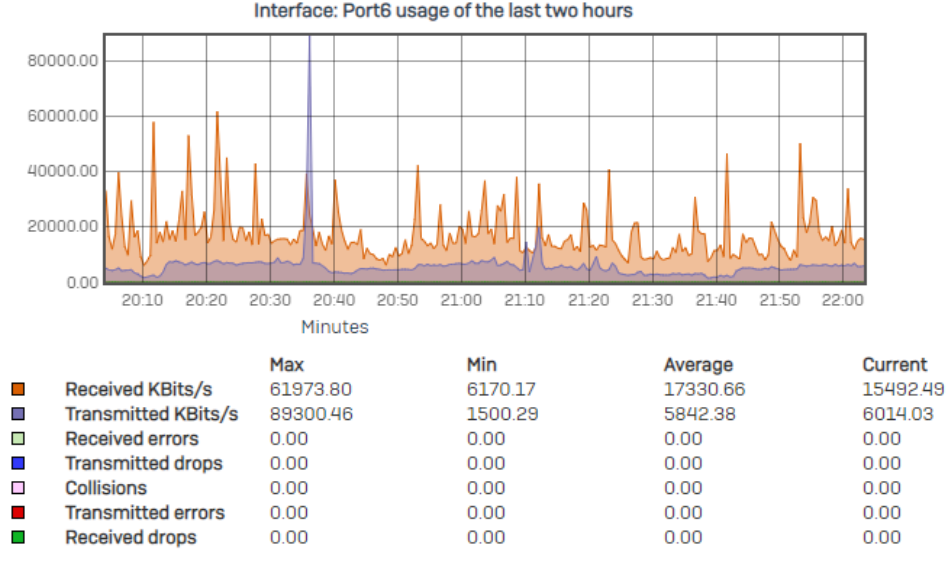Click the Min column header

pyautogui.click(x=482, y=365)
